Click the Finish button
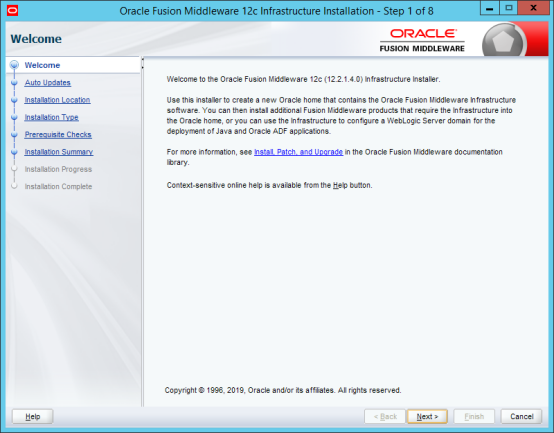This screenshot has width=554, height=433. (474, 416)
